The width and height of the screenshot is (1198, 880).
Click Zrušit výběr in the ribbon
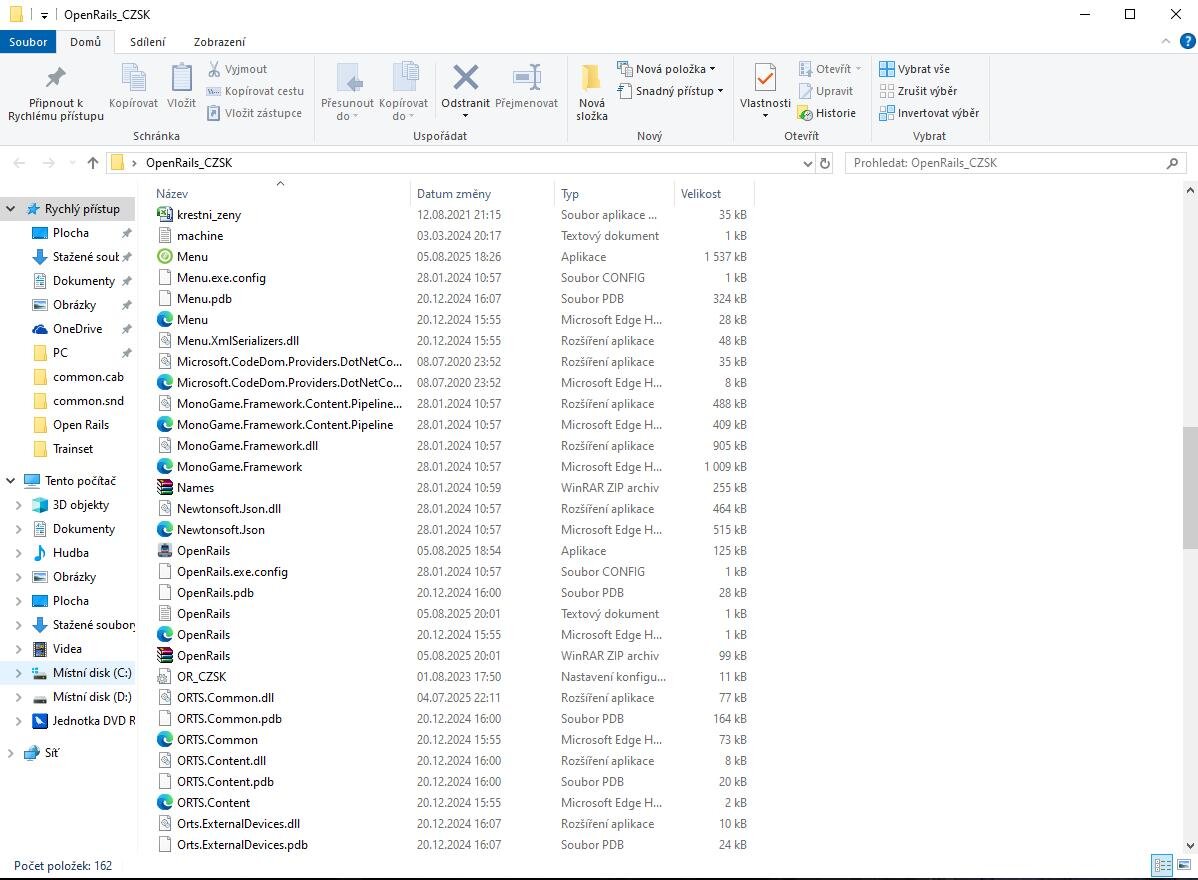pos(918,91)
